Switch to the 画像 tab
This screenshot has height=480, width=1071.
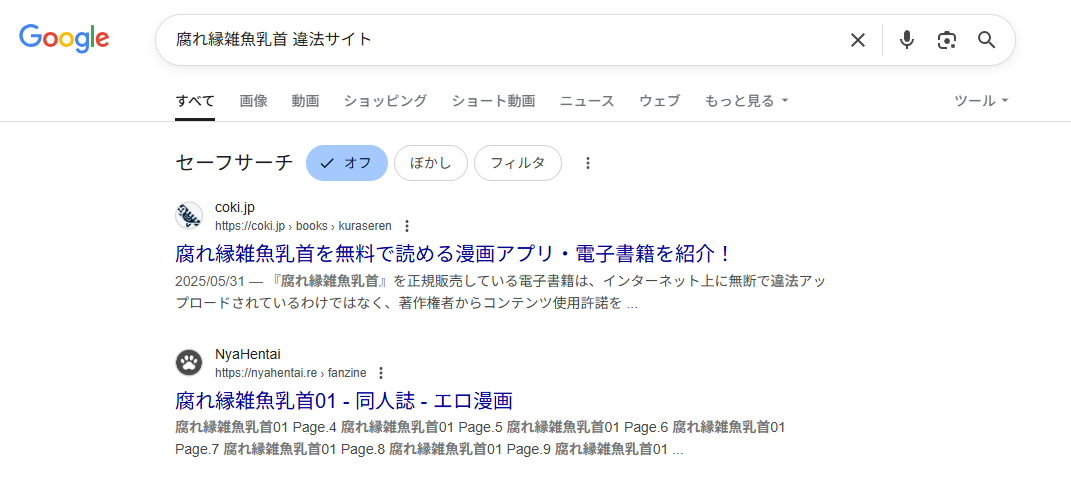(253, 101)
